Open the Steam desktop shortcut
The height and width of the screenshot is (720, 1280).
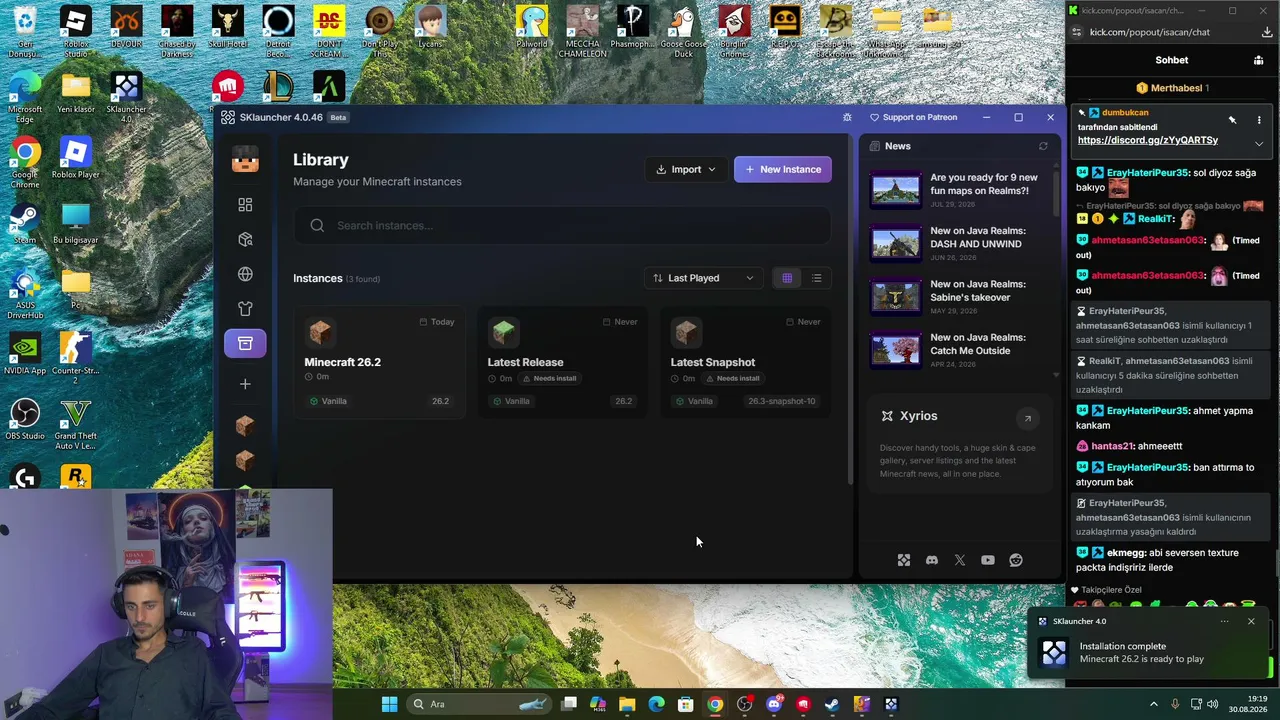[25, 224]
